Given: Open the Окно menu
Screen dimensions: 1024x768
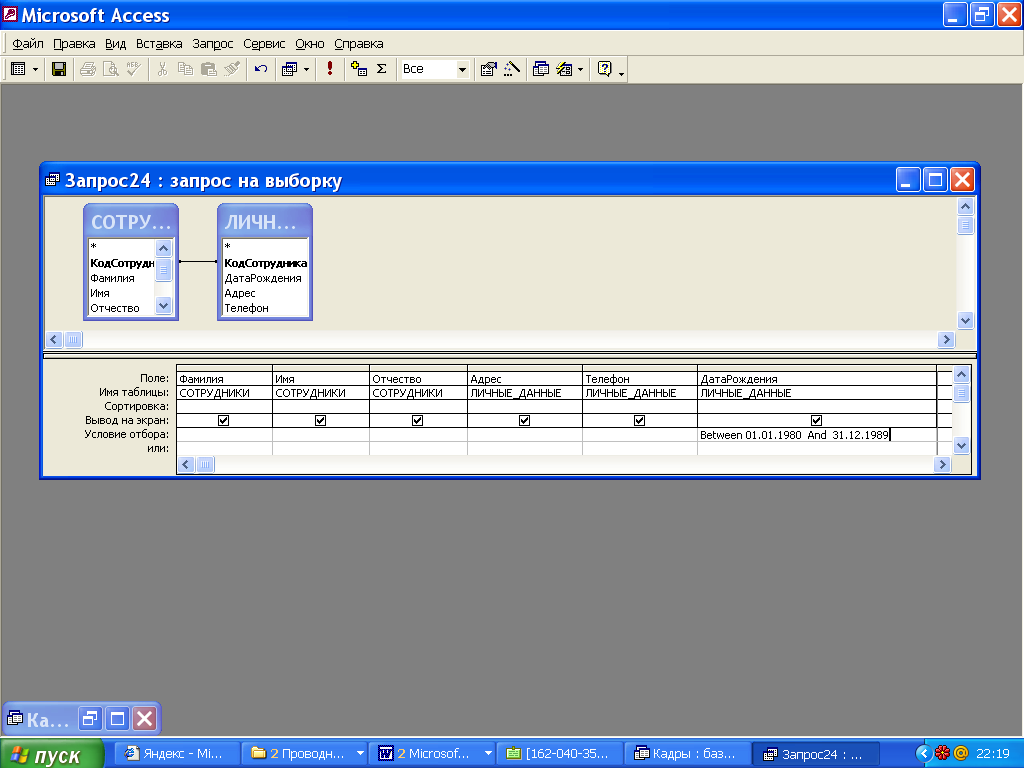Looking at the screenshot, I should coord(310,44).
